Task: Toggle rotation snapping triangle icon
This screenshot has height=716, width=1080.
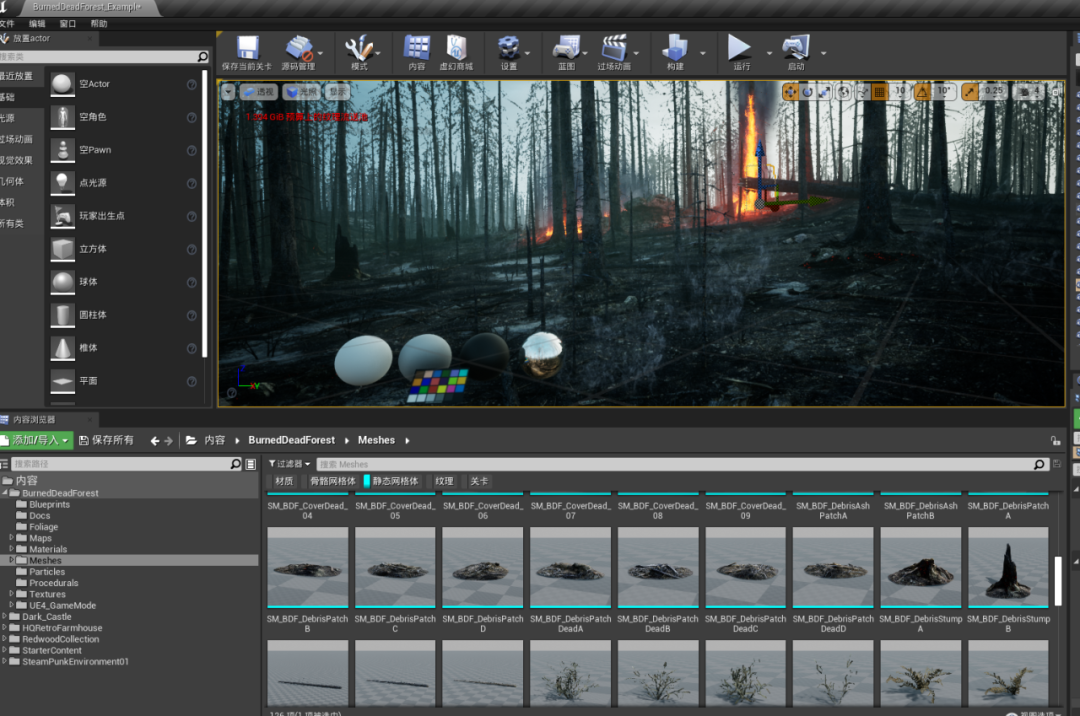Action: point(922,92)
